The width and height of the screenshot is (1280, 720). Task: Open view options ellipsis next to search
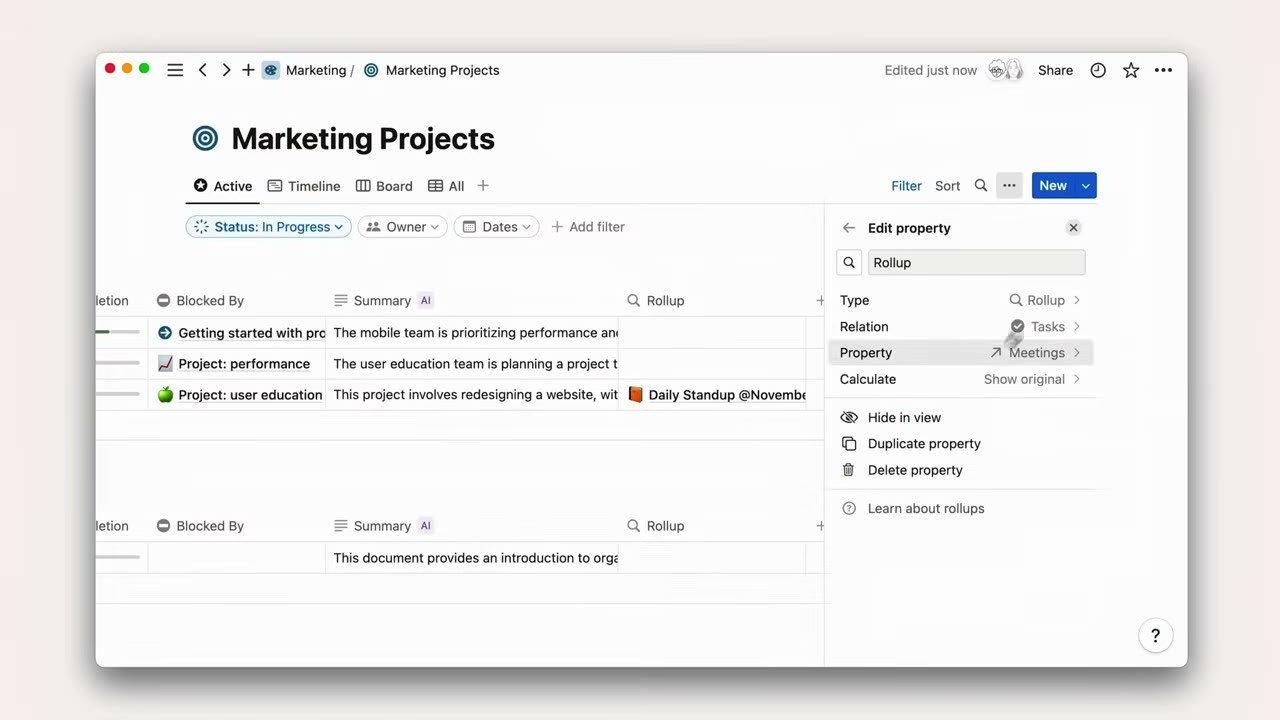pyautogui.click(x=1009, y=186)
